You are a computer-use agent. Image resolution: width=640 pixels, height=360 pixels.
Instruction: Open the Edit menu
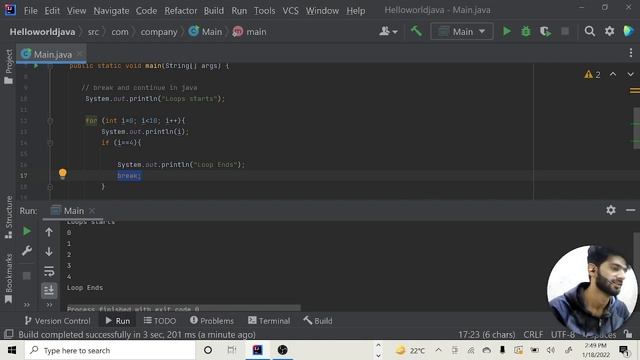52,11
